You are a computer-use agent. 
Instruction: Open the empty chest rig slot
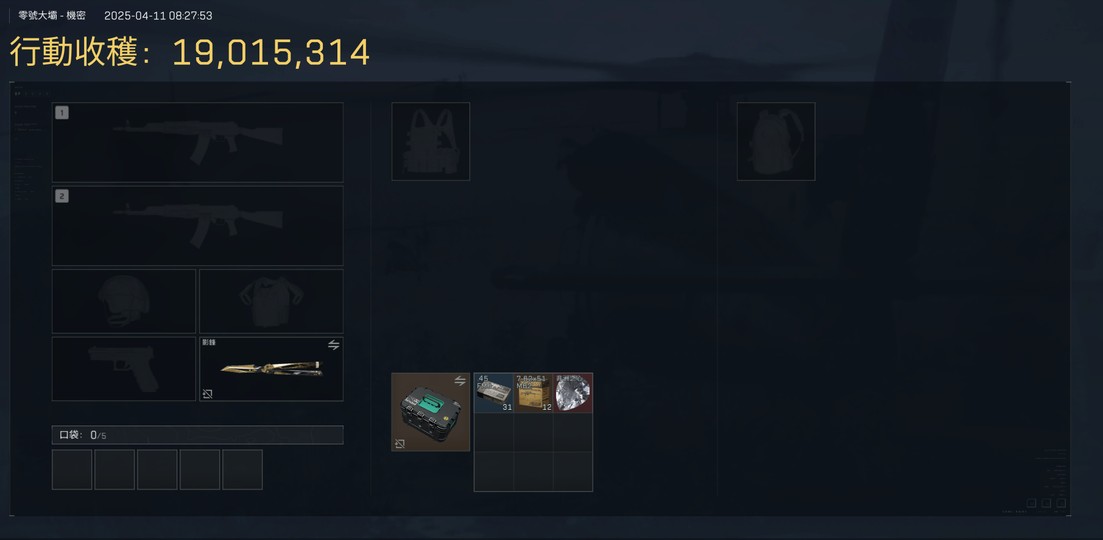click(431, 141)
